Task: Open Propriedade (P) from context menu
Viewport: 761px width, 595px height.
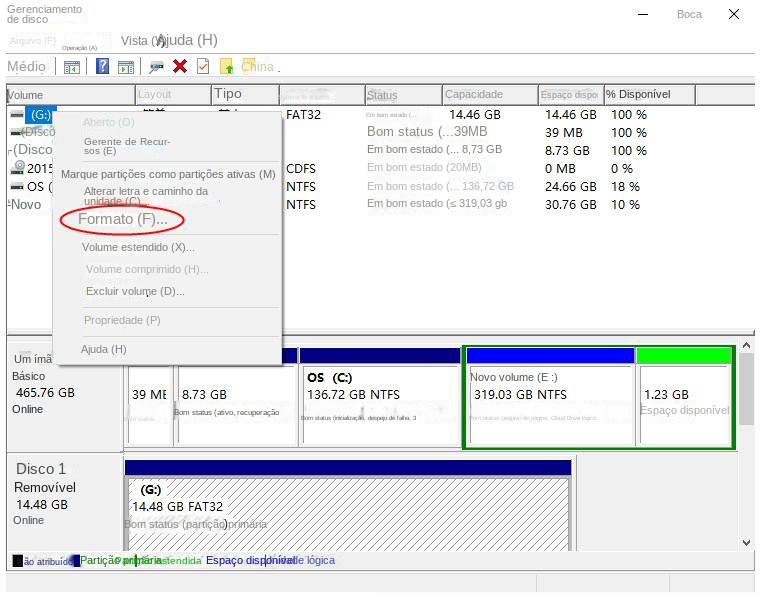Action: [122, 320]
